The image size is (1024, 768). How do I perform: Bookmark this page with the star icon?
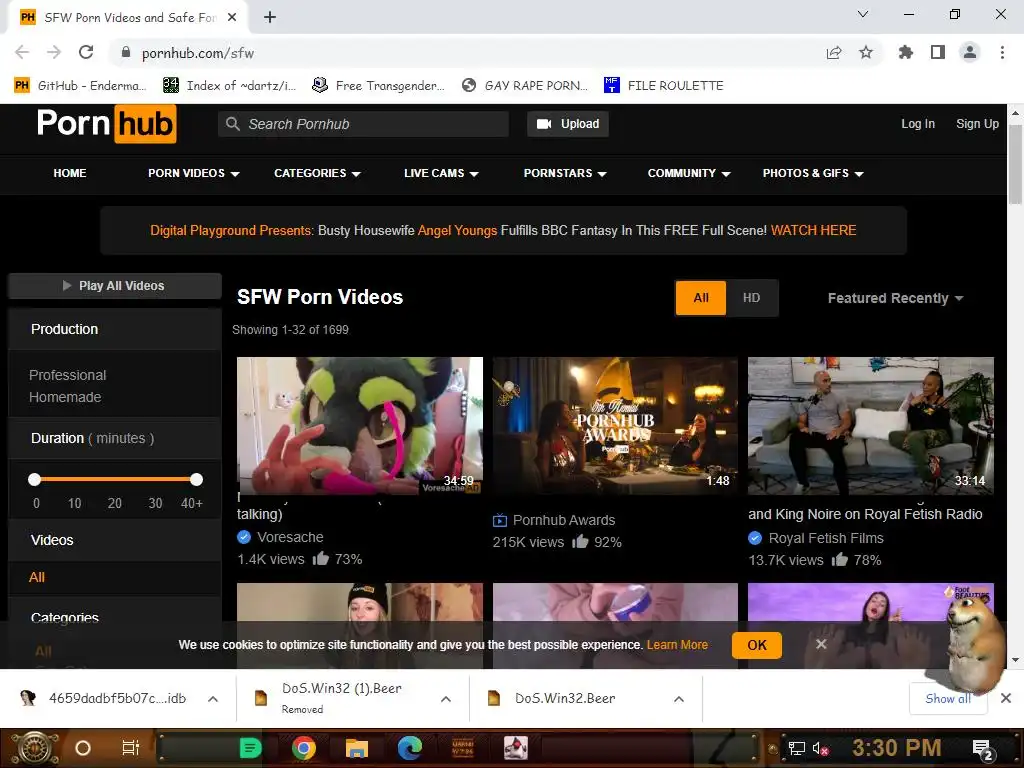pos(866,52)
